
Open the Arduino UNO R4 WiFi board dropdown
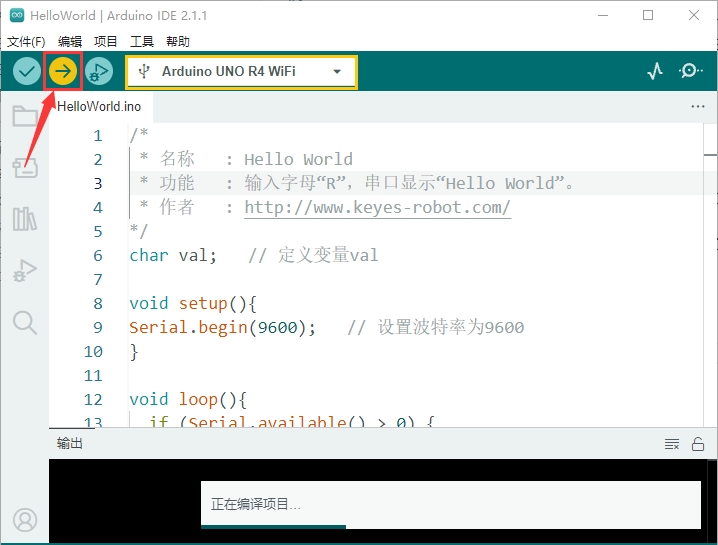tap(241, 72)
